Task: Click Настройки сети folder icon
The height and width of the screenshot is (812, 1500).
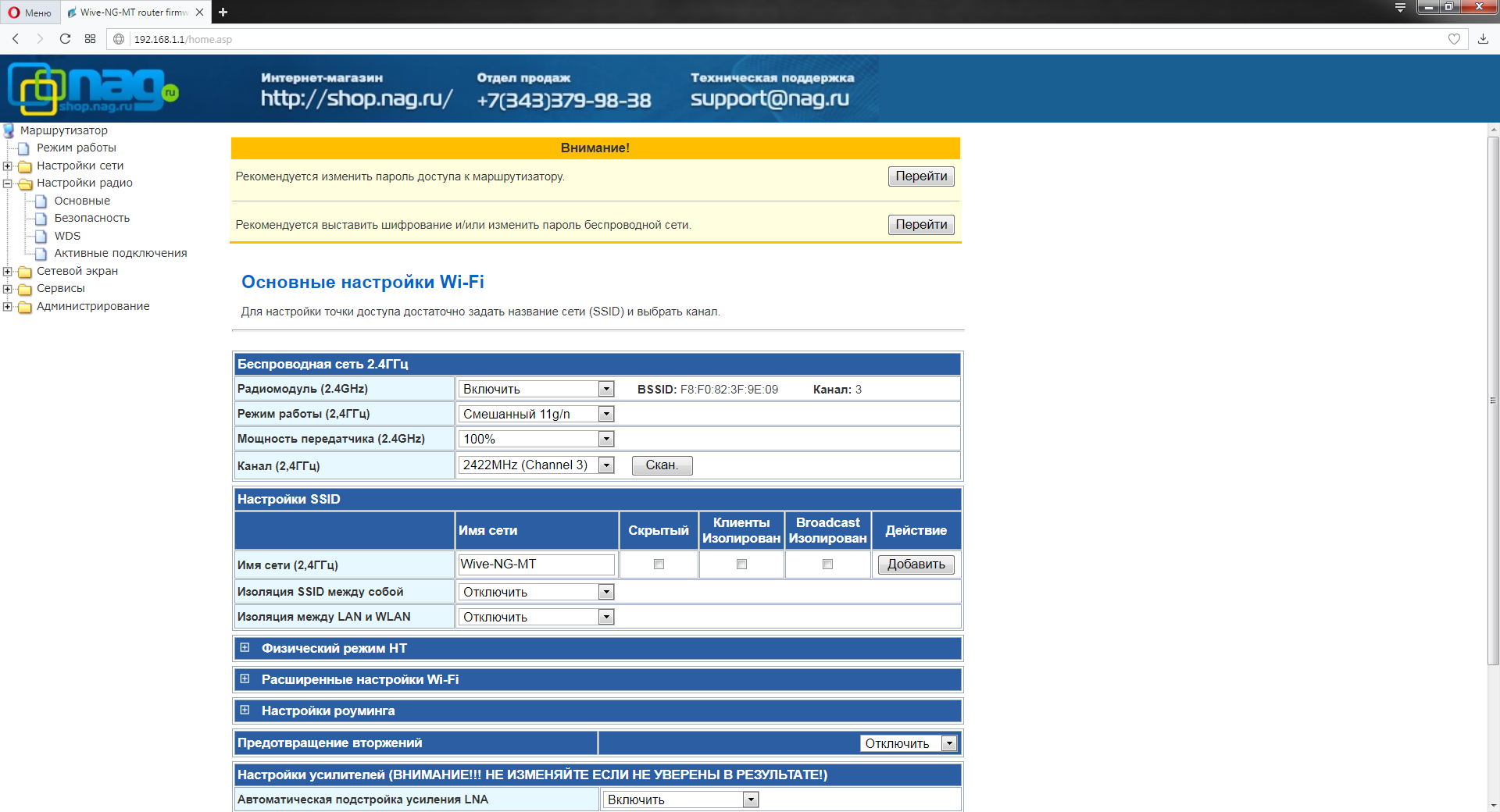Action: pyautogui.click(x=25, y=166)
